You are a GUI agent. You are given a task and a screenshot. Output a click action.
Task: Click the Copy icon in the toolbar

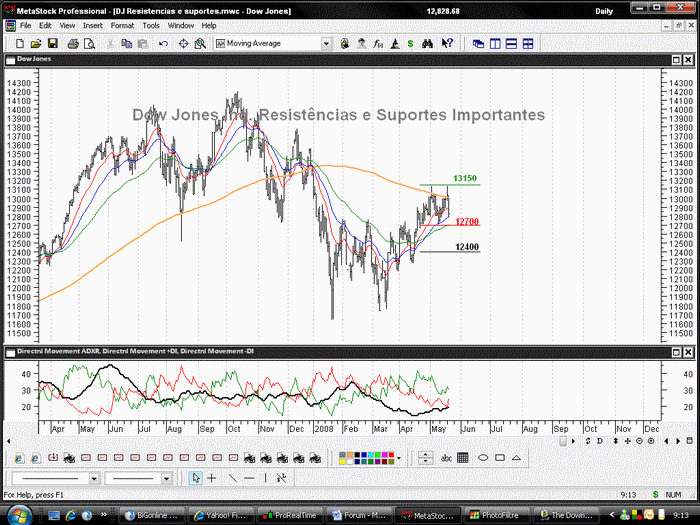tap(127, 44)
